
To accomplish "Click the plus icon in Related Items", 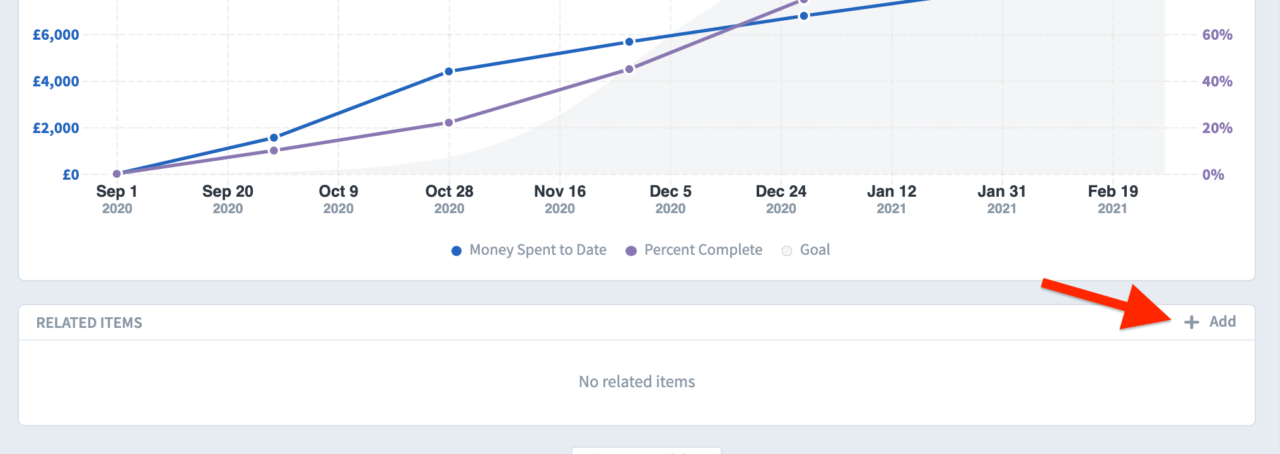I will 1191,322.
